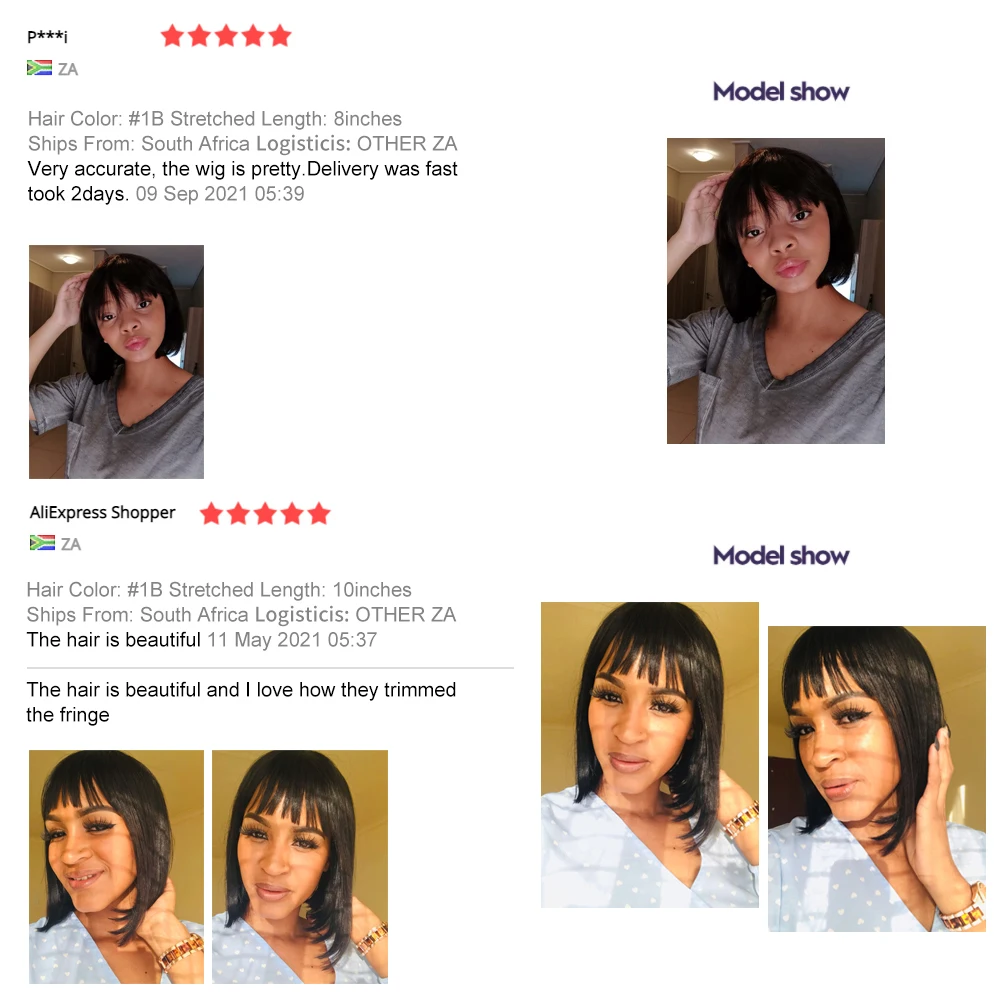Click 'Very accurate, the wig is pretty' review text
1000x1000 pixels.
coord(164,169)
